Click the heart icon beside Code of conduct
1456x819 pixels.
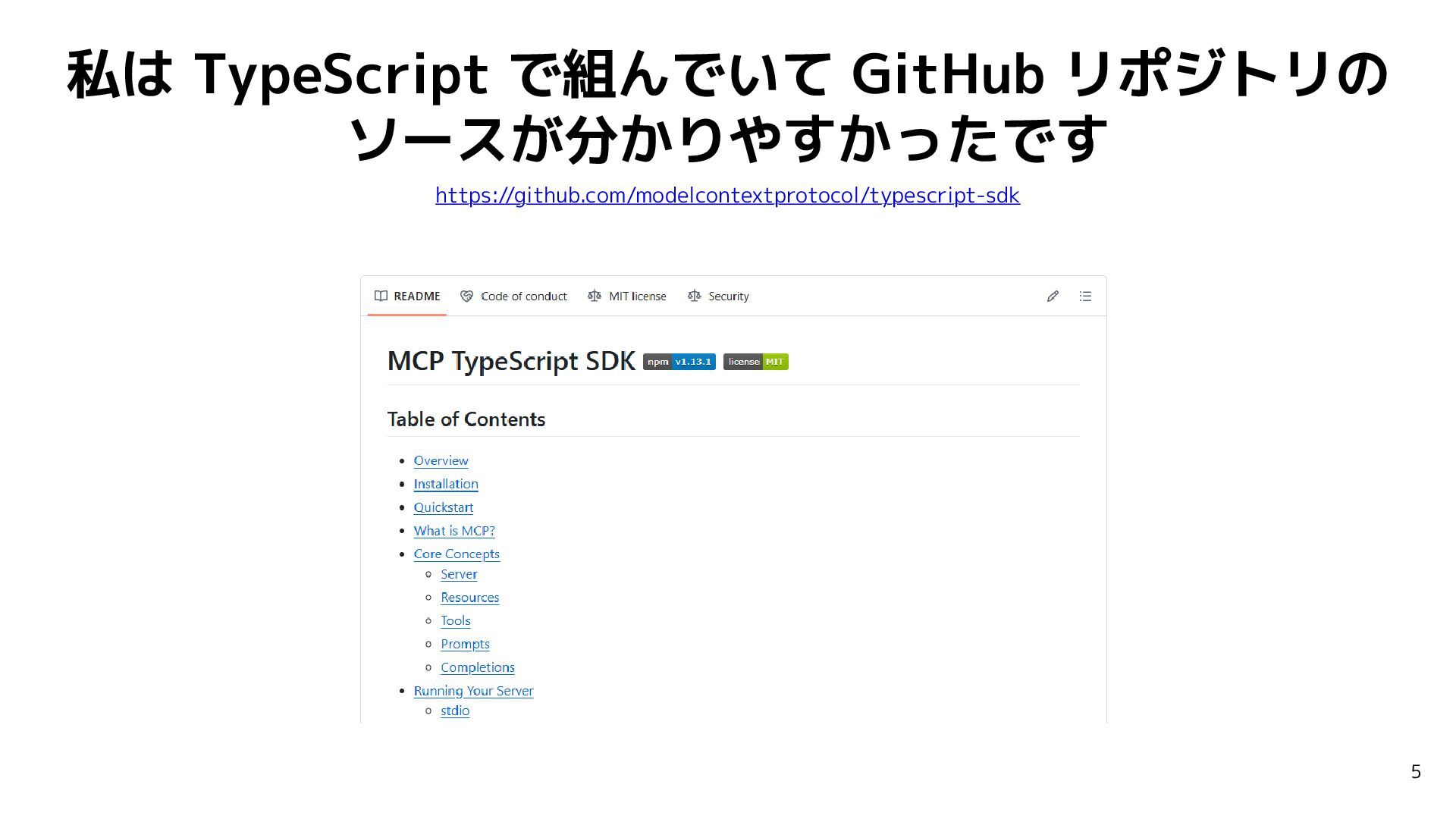(466, 296)
